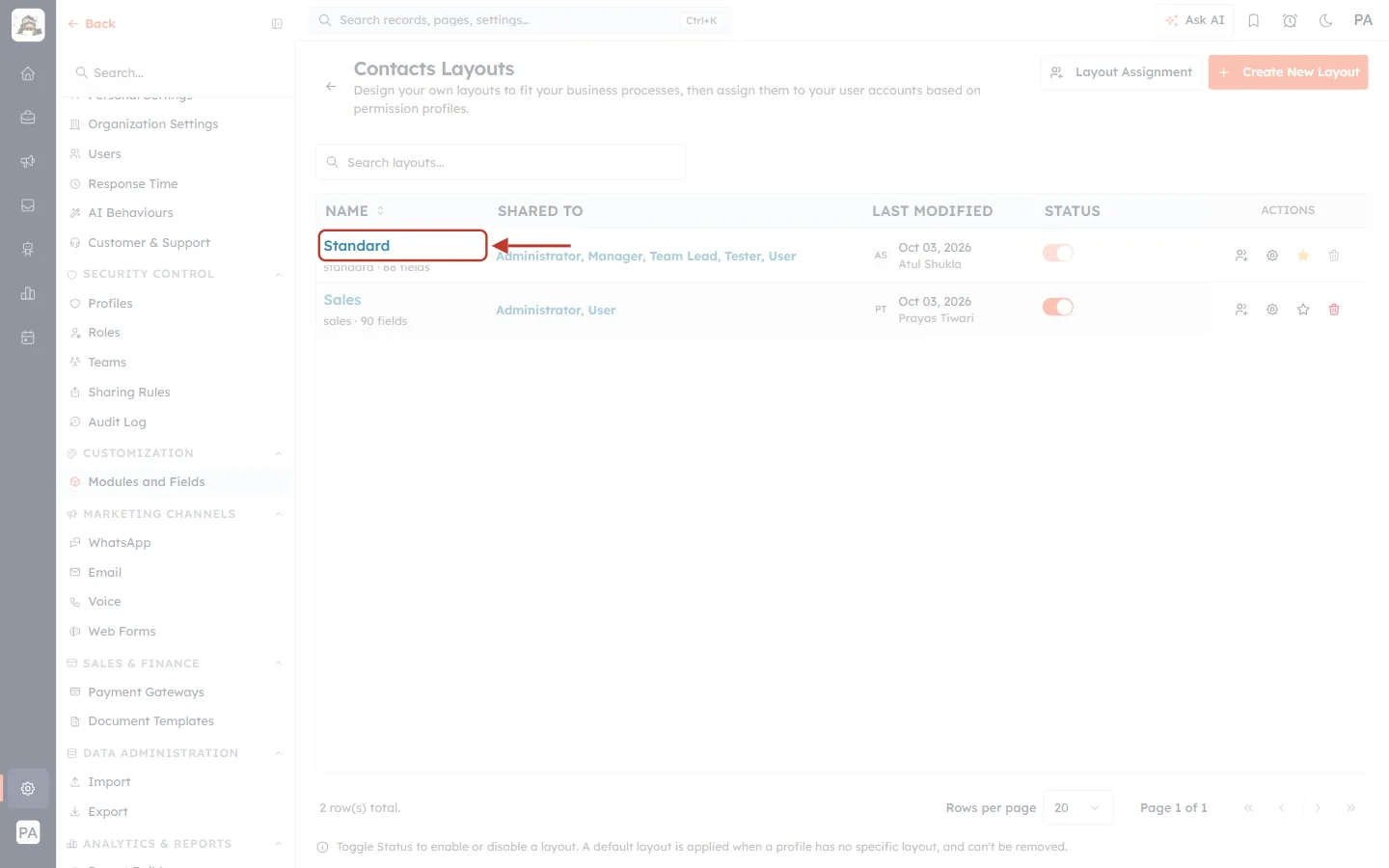Collapse the Marketing Channels section

click(x=279, y=515)
